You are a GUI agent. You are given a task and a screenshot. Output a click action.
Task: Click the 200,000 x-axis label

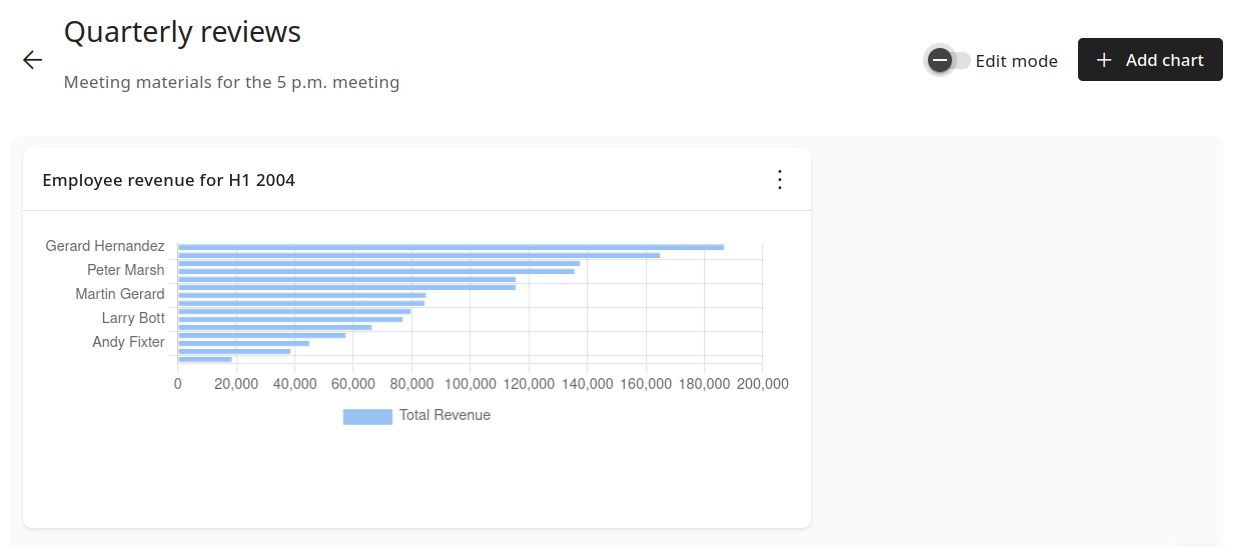click(762, 384)
